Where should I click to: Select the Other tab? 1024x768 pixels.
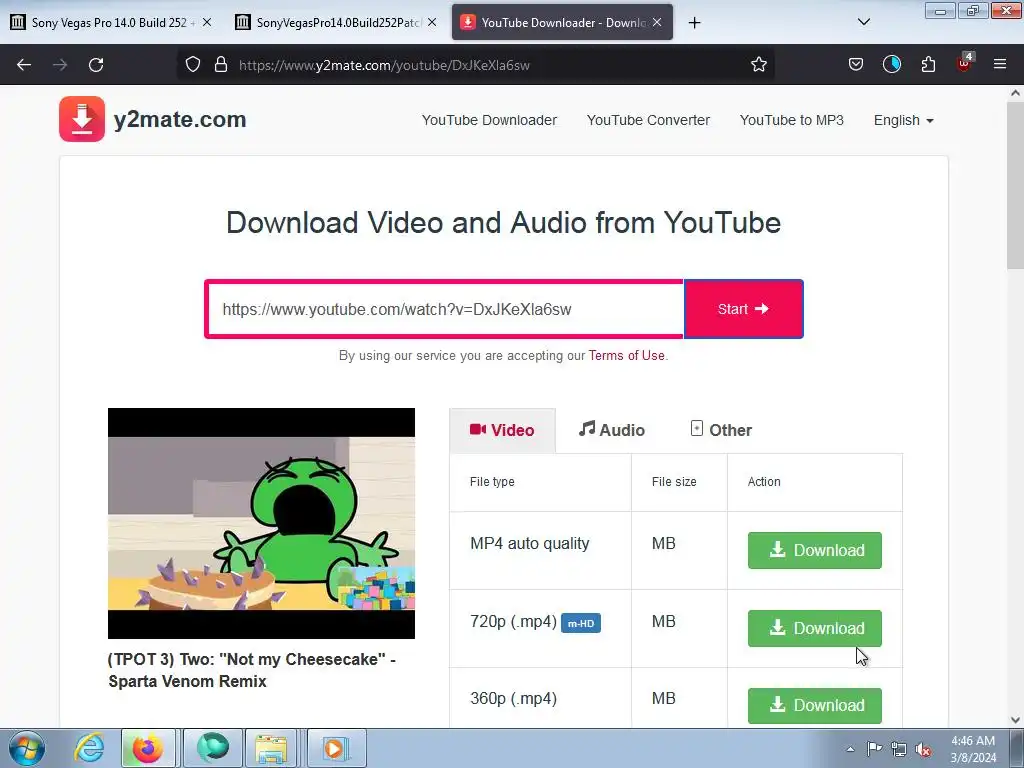tap(721, 430)
